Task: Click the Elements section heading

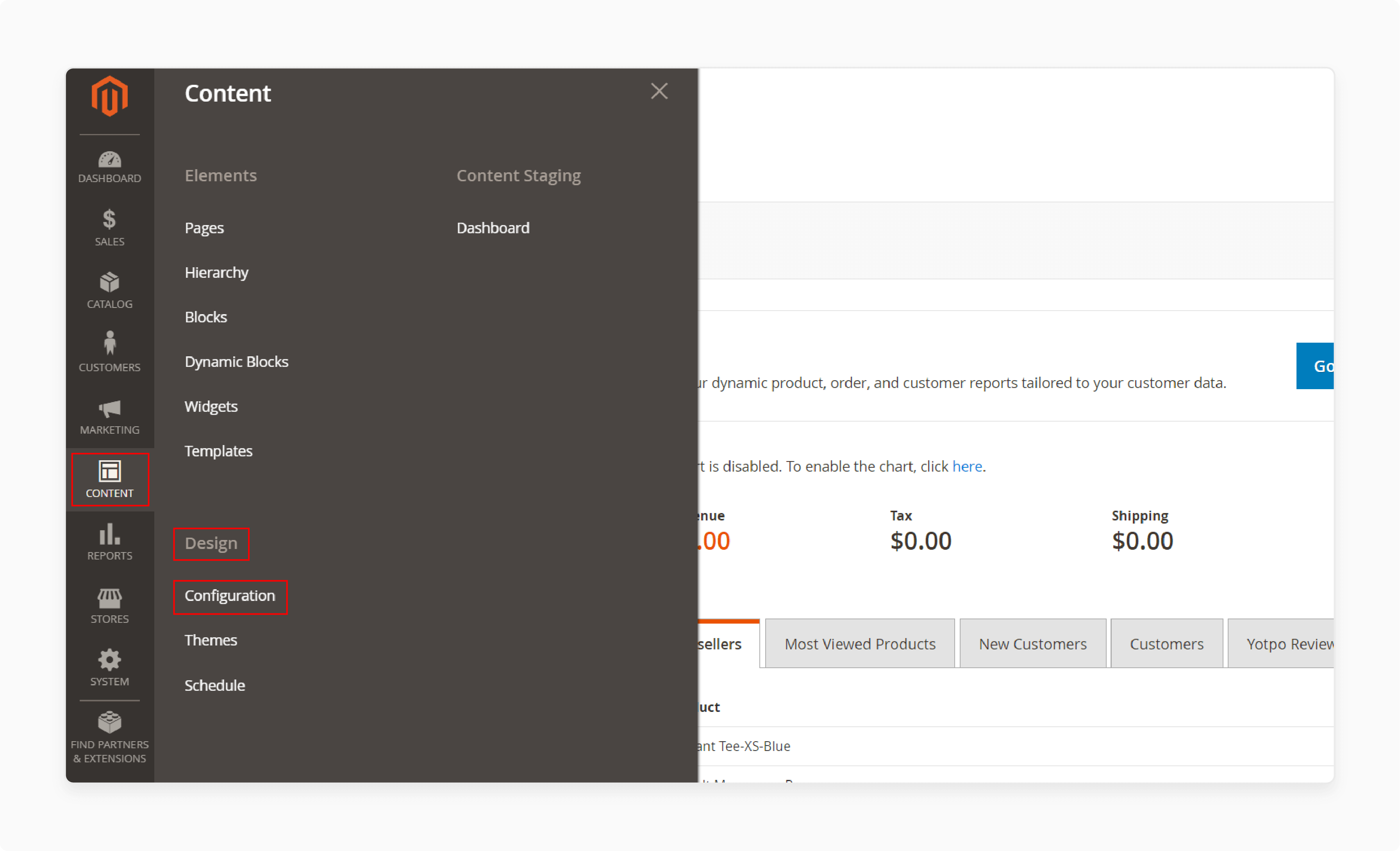Action: click(220, 176)
